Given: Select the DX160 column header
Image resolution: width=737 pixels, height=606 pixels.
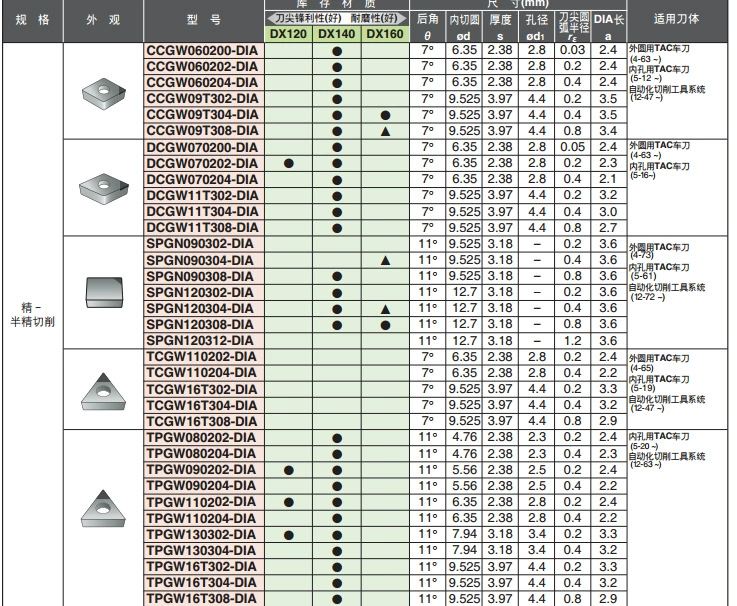Looking at the screenshot, I should coord(385,34).
